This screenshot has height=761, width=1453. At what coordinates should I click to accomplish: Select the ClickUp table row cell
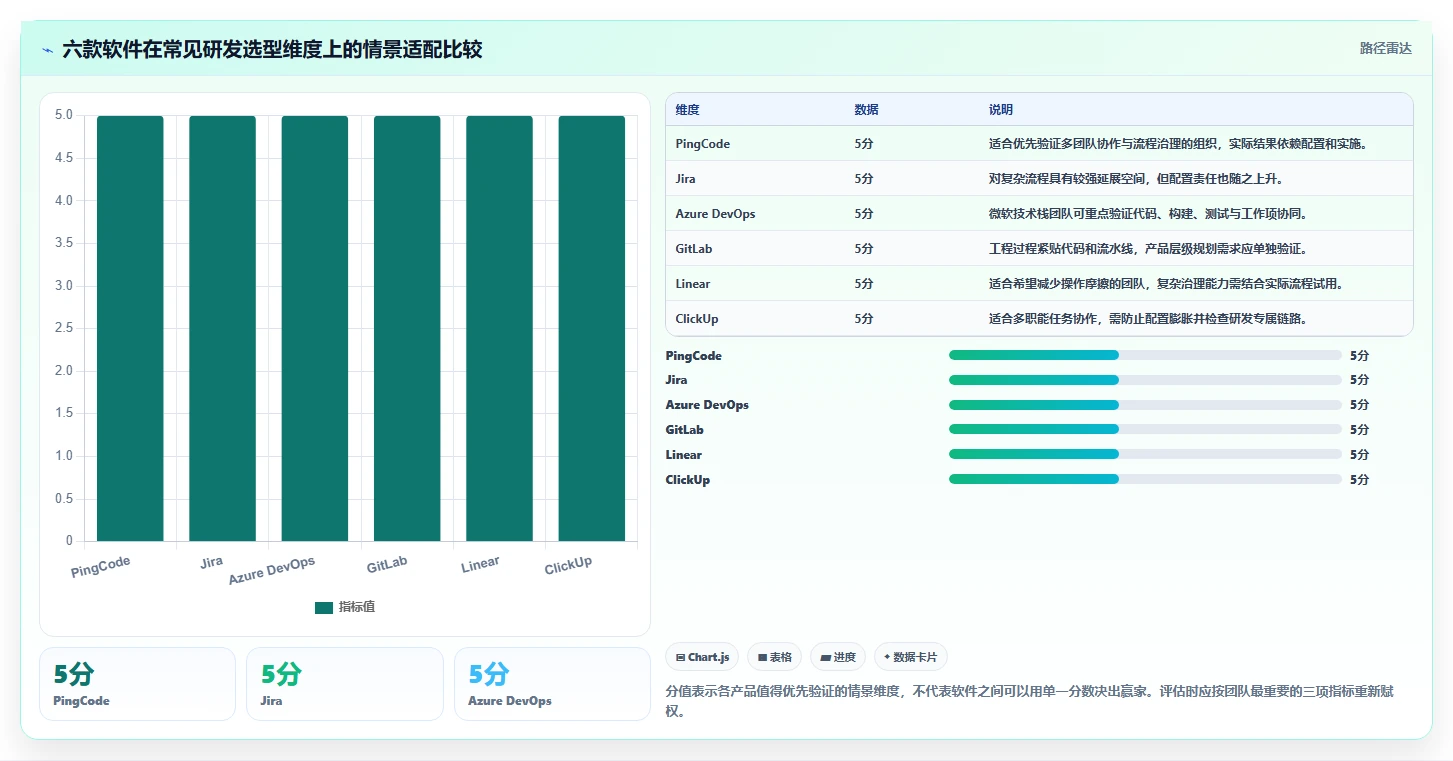click(696, 319)
